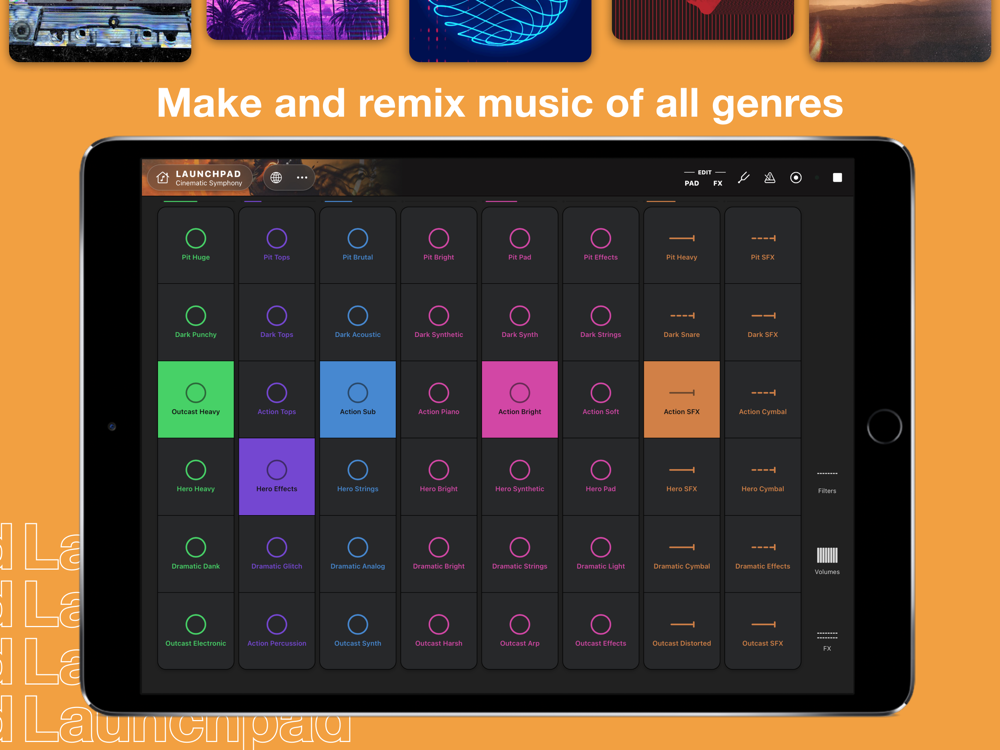Play the Outcast Harsh pad
Viewport: 1000px width, 750px height.
(439, 631)
